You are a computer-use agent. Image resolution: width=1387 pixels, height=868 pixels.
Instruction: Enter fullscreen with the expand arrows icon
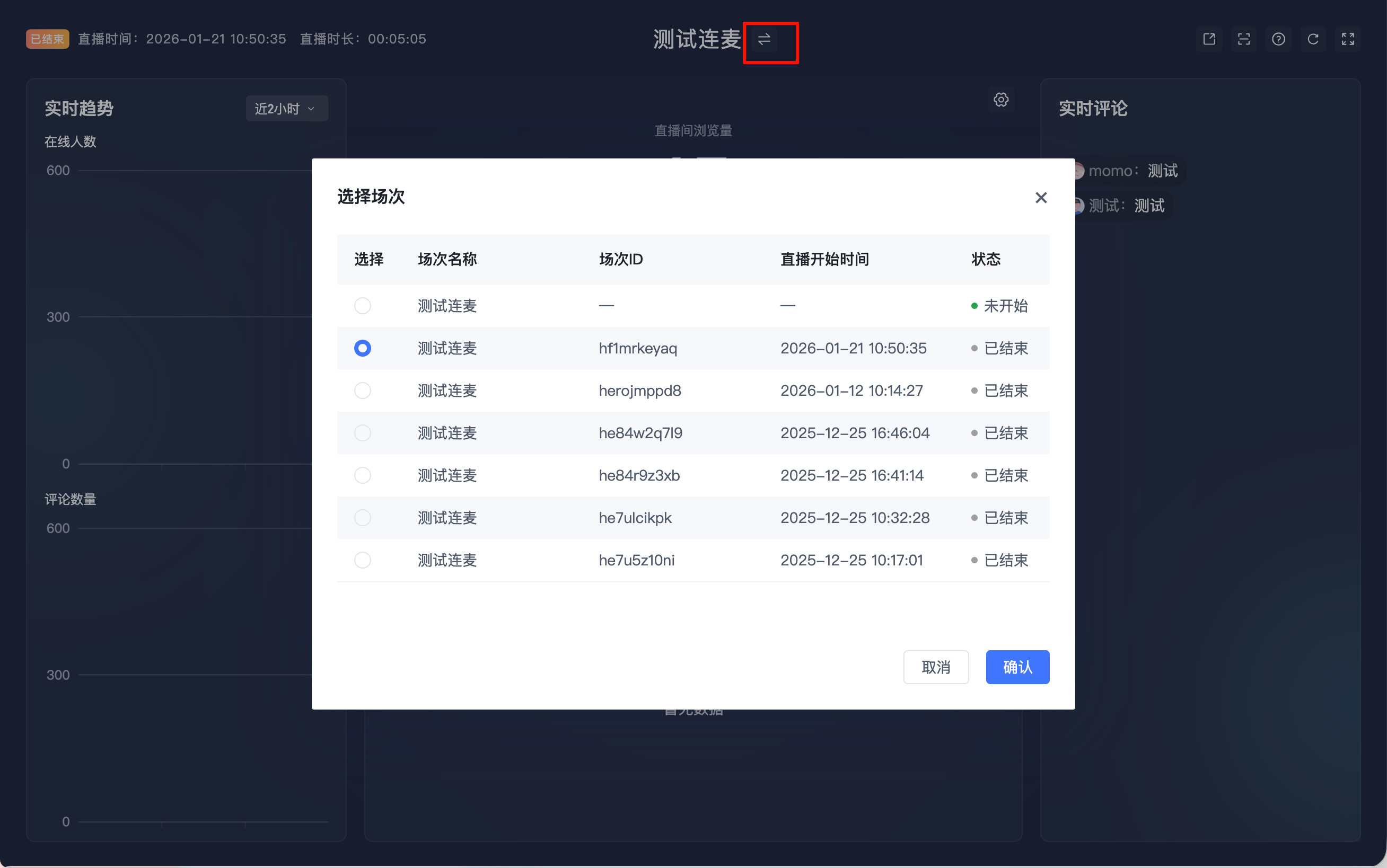coord(1348,39)
